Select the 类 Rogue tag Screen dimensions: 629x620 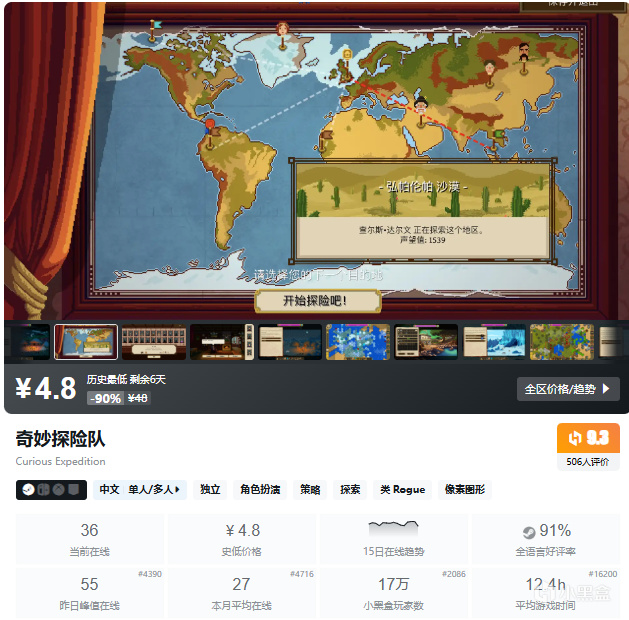pos(402,490)
